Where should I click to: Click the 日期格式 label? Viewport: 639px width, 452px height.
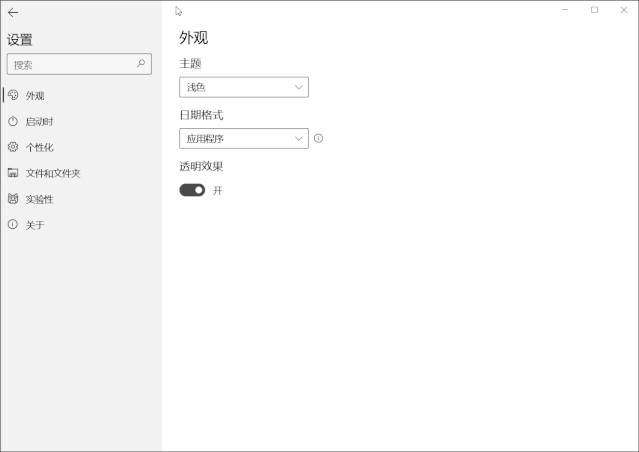tap(201, 115)
